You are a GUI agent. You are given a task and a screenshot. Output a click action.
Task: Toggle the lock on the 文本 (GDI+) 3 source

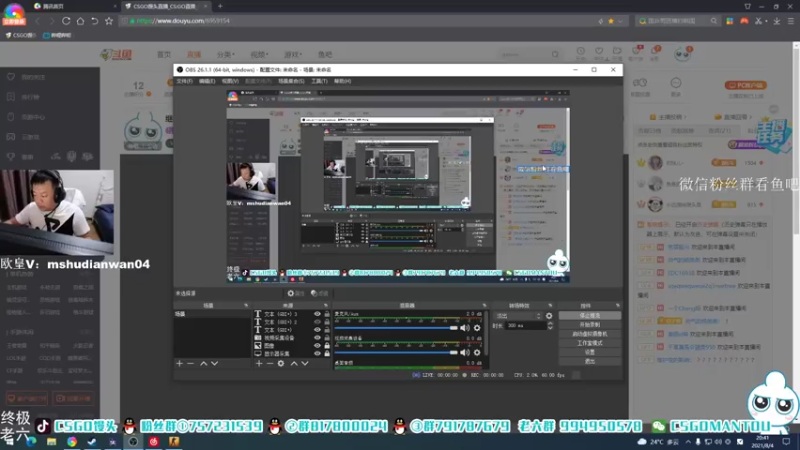[x=327, y=314]
